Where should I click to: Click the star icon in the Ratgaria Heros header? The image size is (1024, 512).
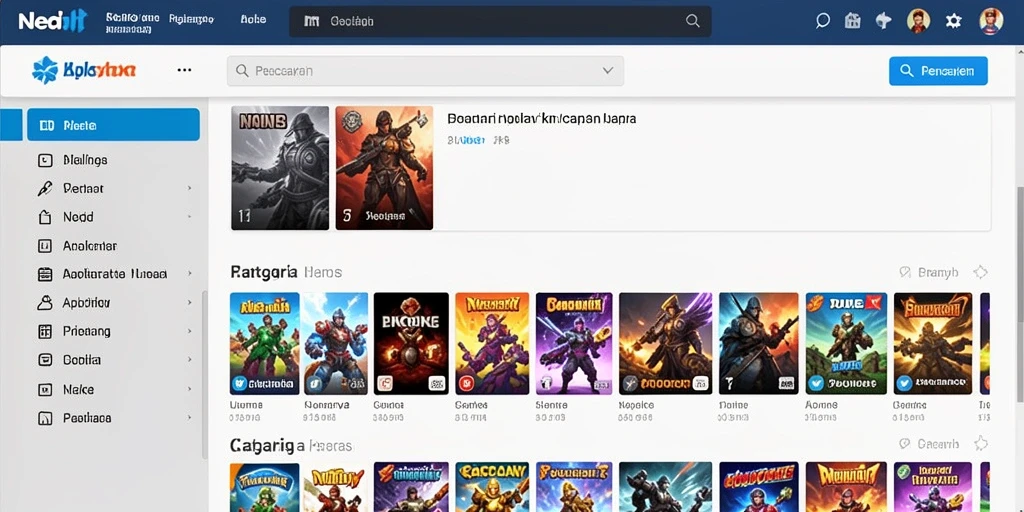click(x=980, y=272)
